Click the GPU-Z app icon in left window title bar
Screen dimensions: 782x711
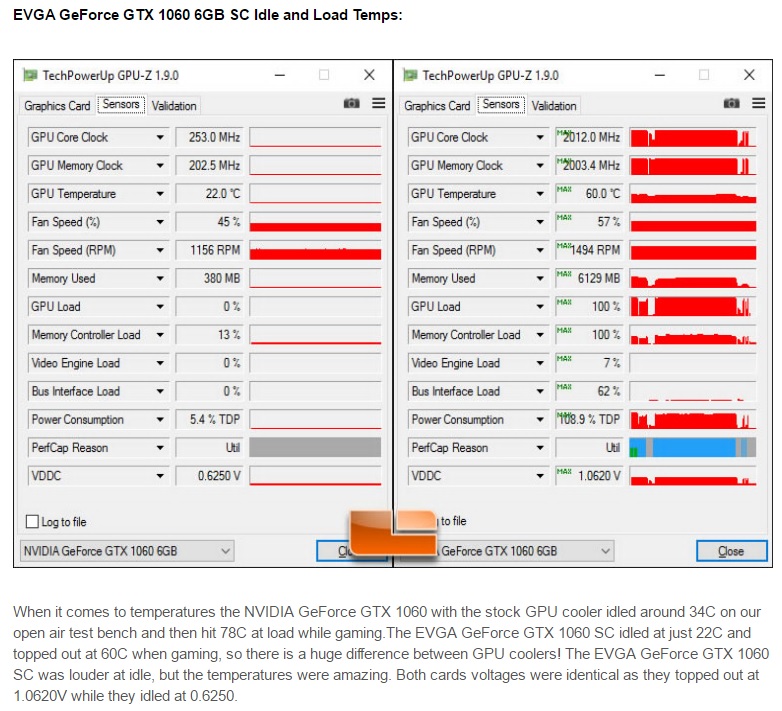pyautogui.click(x=30, y=75)
